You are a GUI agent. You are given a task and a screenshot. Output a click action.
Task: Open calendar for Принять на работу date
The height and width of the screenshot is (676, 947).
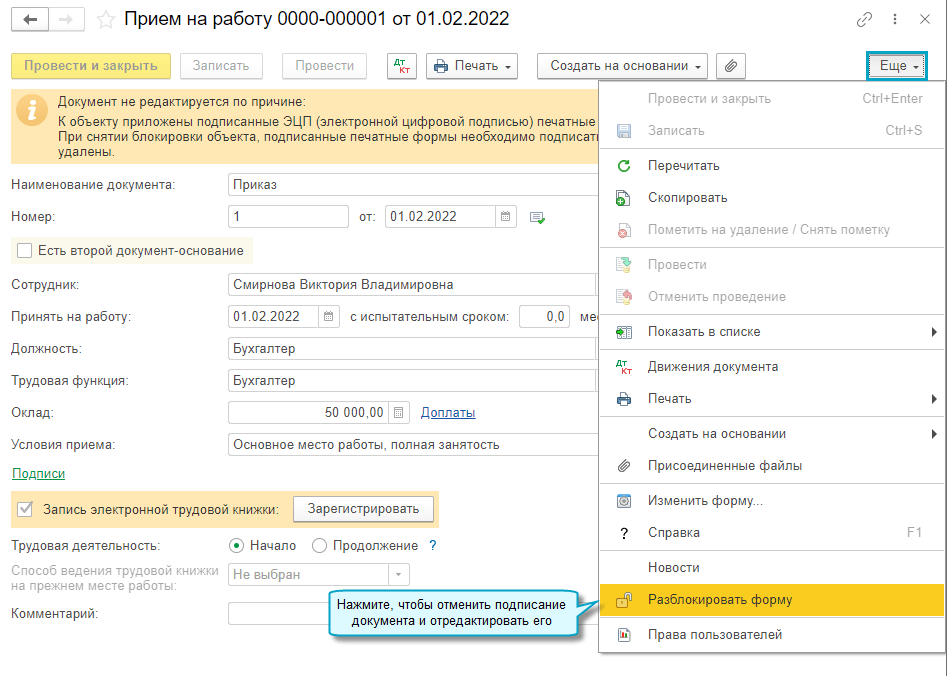click(x=329, y=317)
